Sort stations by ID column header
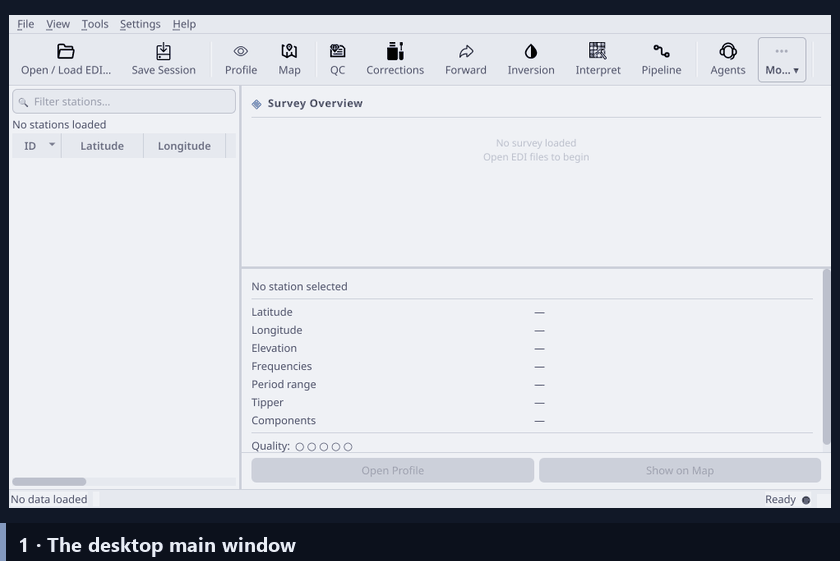 pyautogui.click(x=37, y=146)
